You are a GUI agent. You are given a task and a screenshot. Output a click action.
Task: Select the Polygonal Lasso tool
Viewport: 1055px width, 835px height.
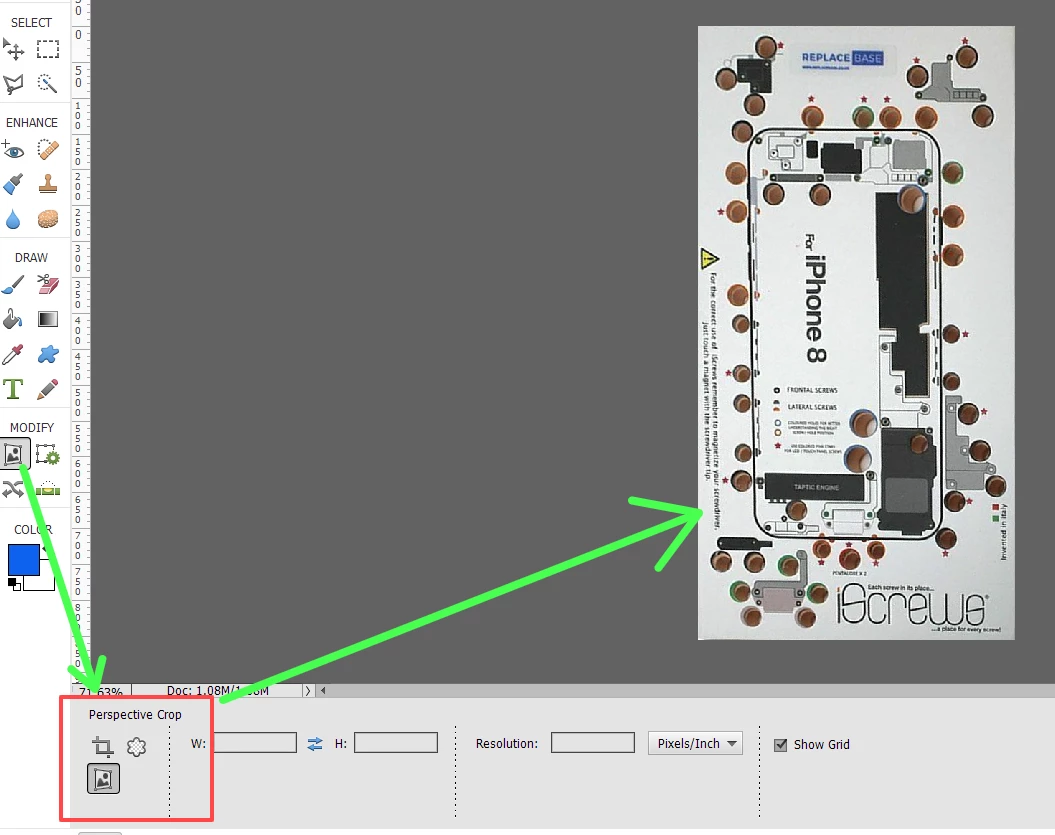(13, 84)
